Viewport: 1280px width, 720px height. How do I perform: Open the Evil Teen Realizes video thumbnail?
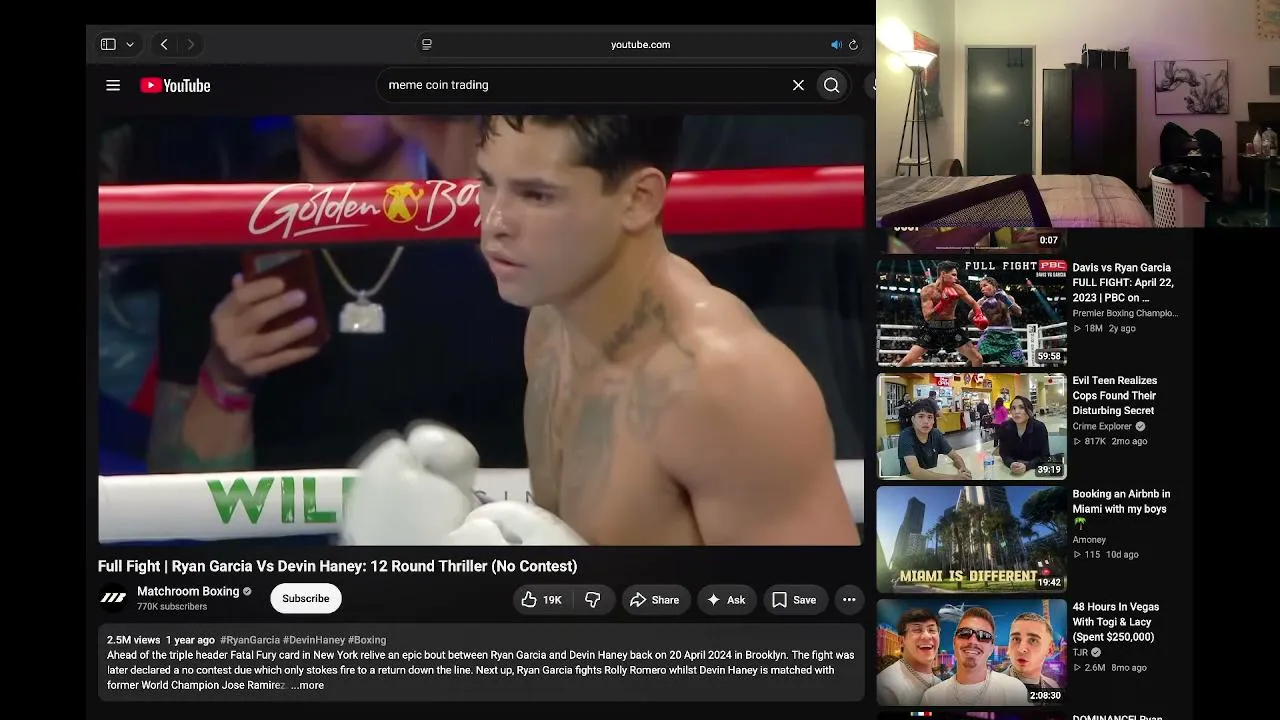[972, 426]
